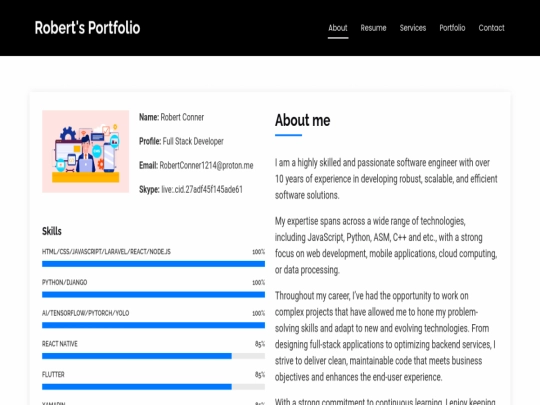540x405 pixels.
Task: Navigate to the Portfolio section
Action: 452,28
